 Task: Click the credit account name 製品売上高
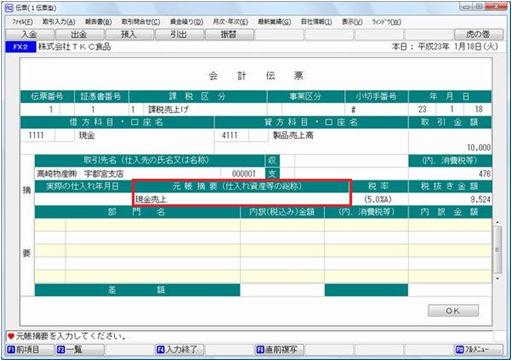pyautogui.click(x=293, y=135)
